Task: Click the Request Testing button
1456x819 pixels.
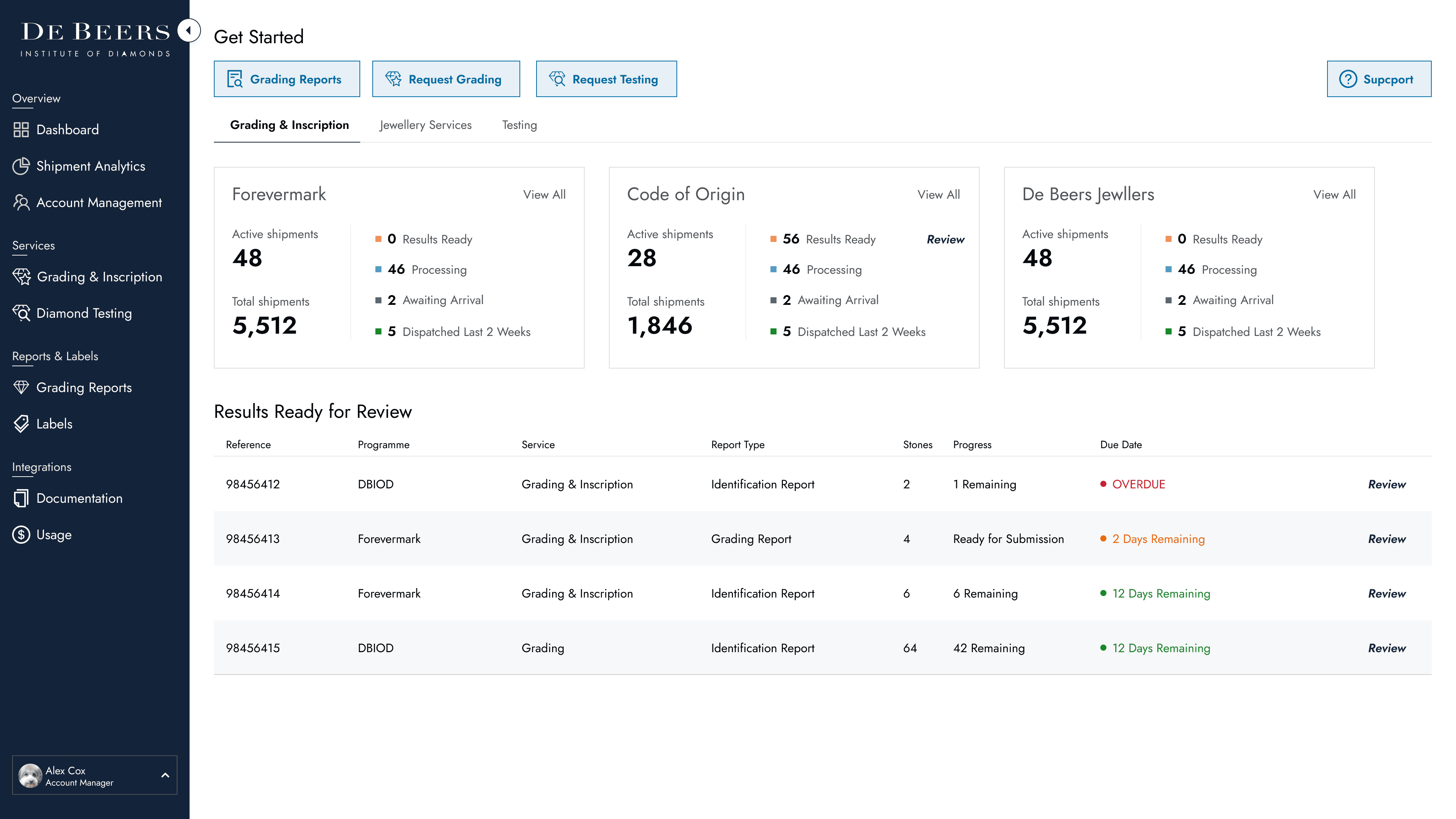Action: (x=606, y=79)
